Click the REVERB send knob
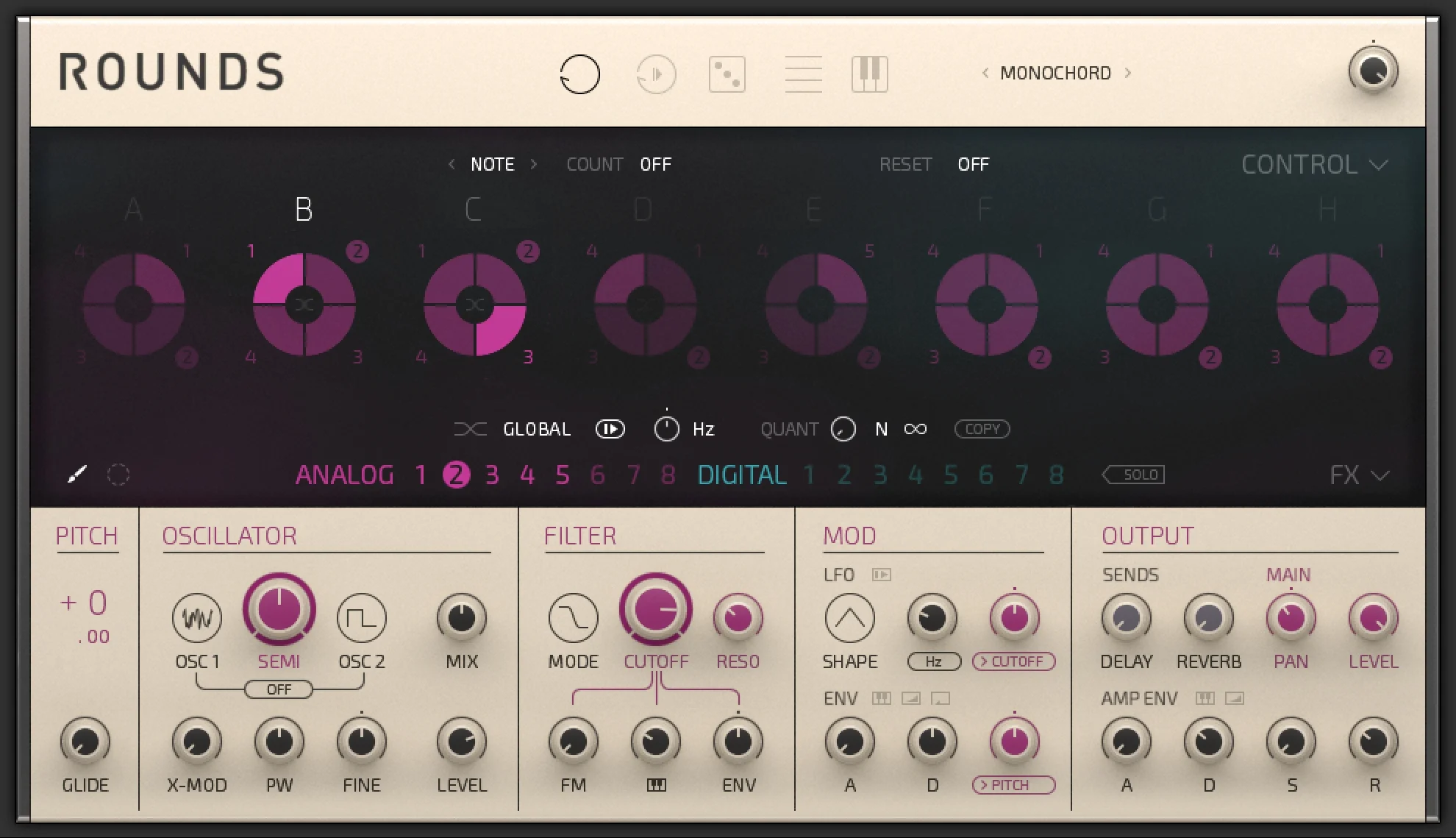This screenshot has height=838, width=1456. tap(1208, 618)
